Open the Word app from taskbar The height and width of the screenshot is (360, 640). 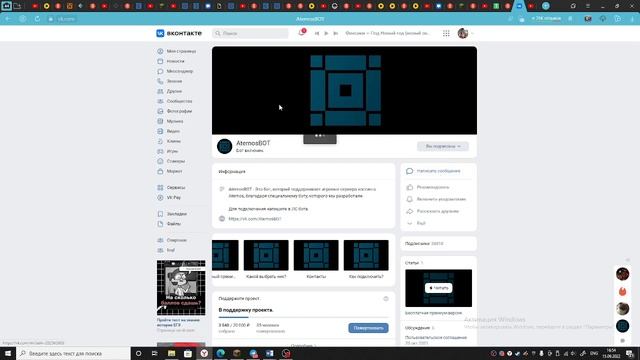(269, 353)
